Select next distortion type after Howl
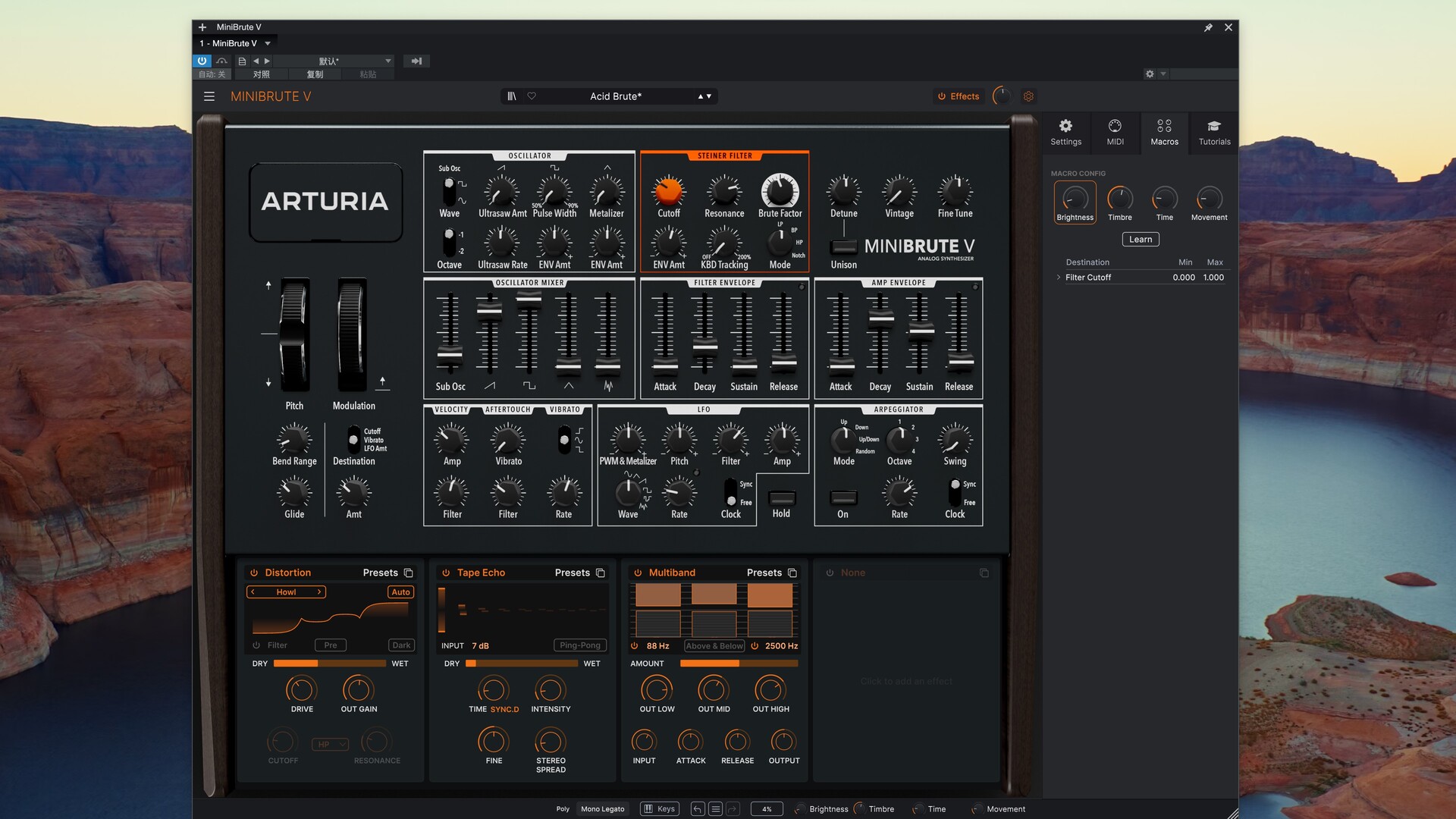The height and width of the screenshot is (819, 1456). 319,592
